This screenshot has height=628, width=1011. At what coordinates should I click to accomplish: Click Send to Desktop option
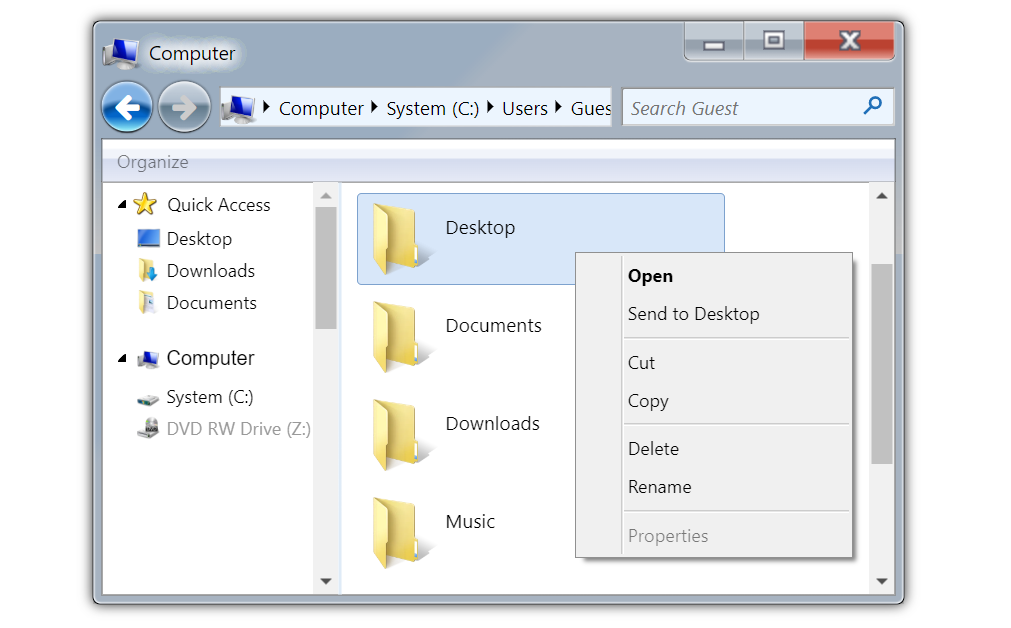click(x=694, y=314)
